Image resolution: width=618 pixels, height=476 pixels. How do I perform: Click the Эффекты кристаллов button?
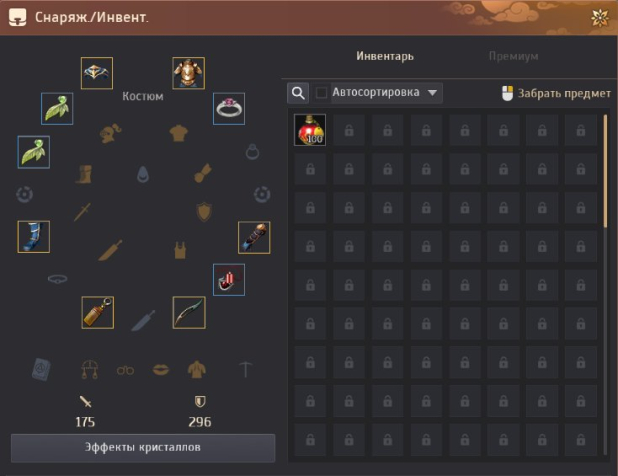tap(143, 448)
